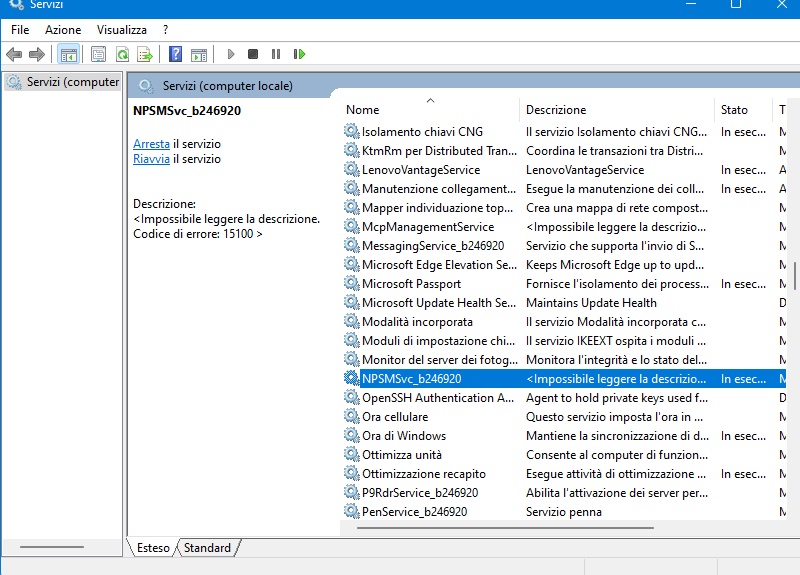
Task: Open the Azione menu
Action: pos(63,30)
